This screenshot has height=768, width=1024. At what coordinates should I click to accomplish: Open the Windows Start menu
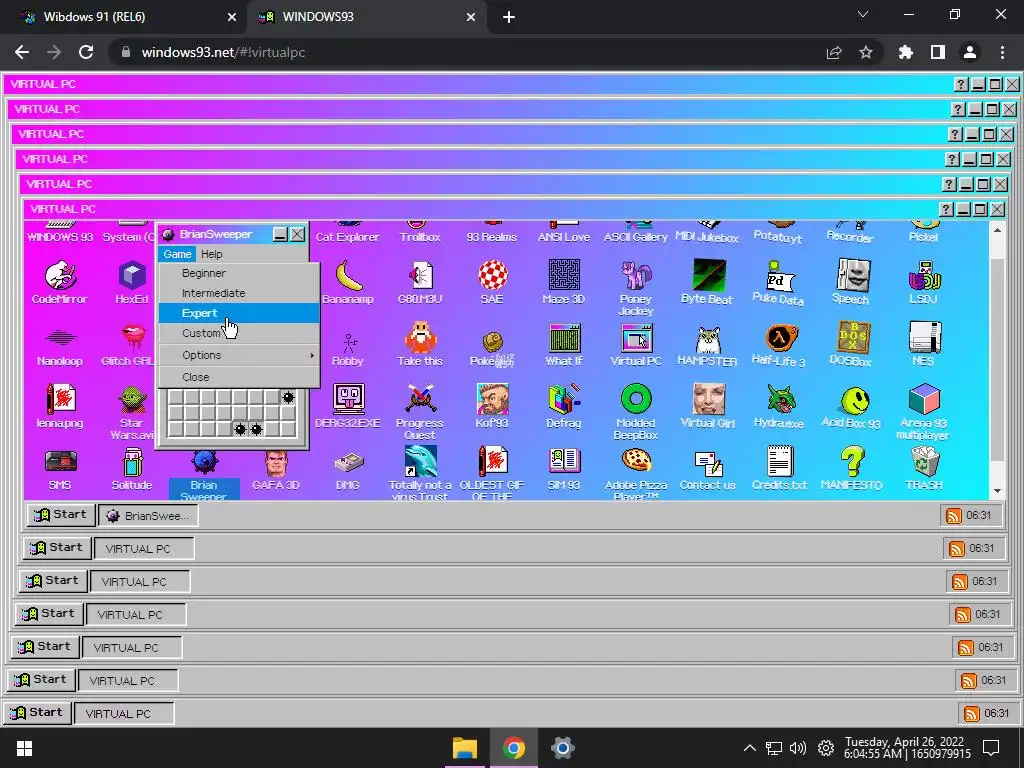(x=24, y=748)
